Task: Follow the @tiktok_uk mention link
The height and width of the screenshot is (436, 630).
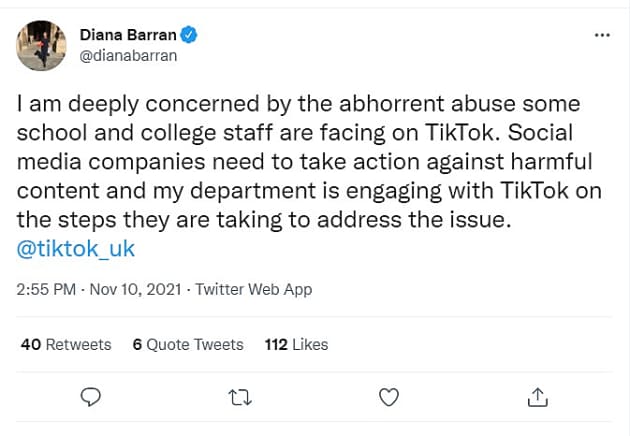Action: (x=74, y=248)
